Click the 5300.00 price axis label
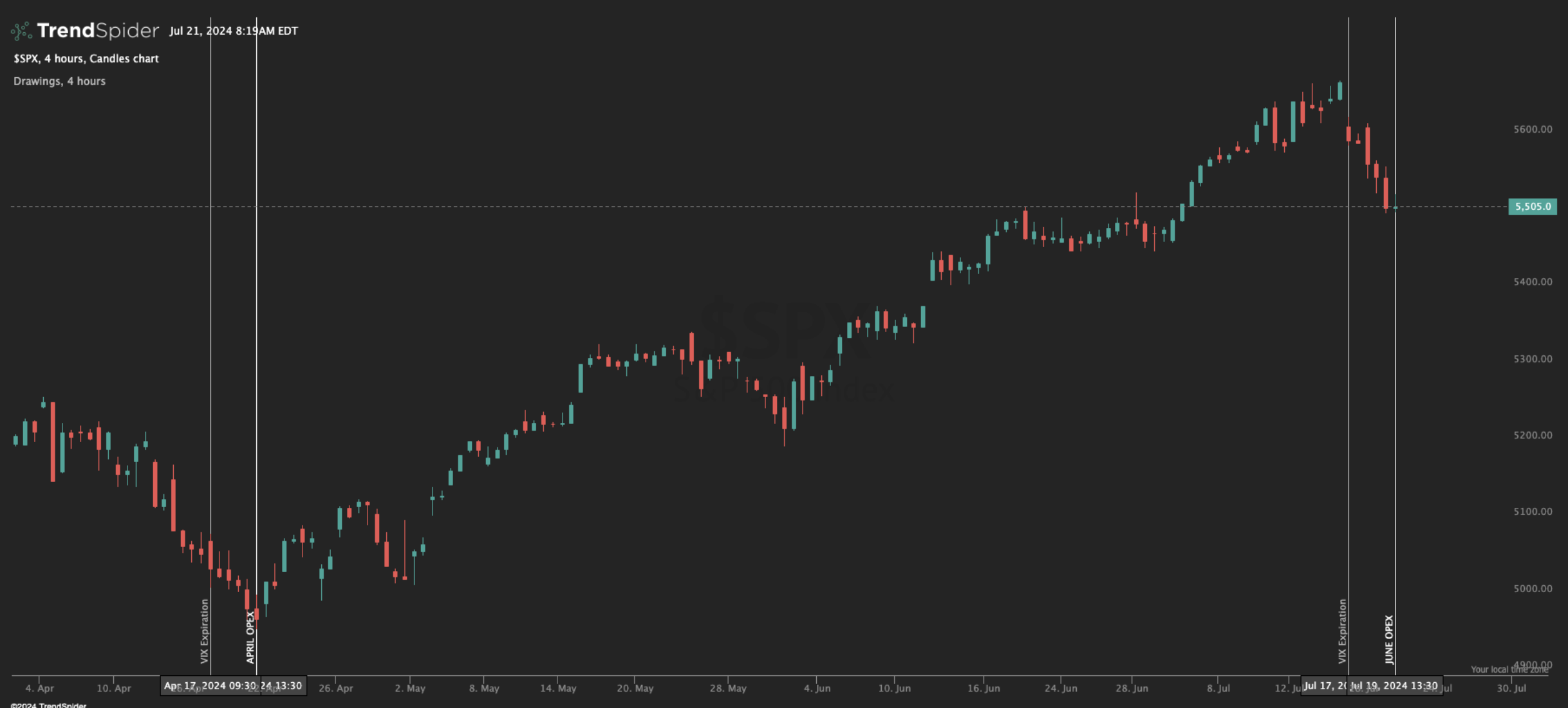This screenshot has width=1568, height=708. (1532, 359)
